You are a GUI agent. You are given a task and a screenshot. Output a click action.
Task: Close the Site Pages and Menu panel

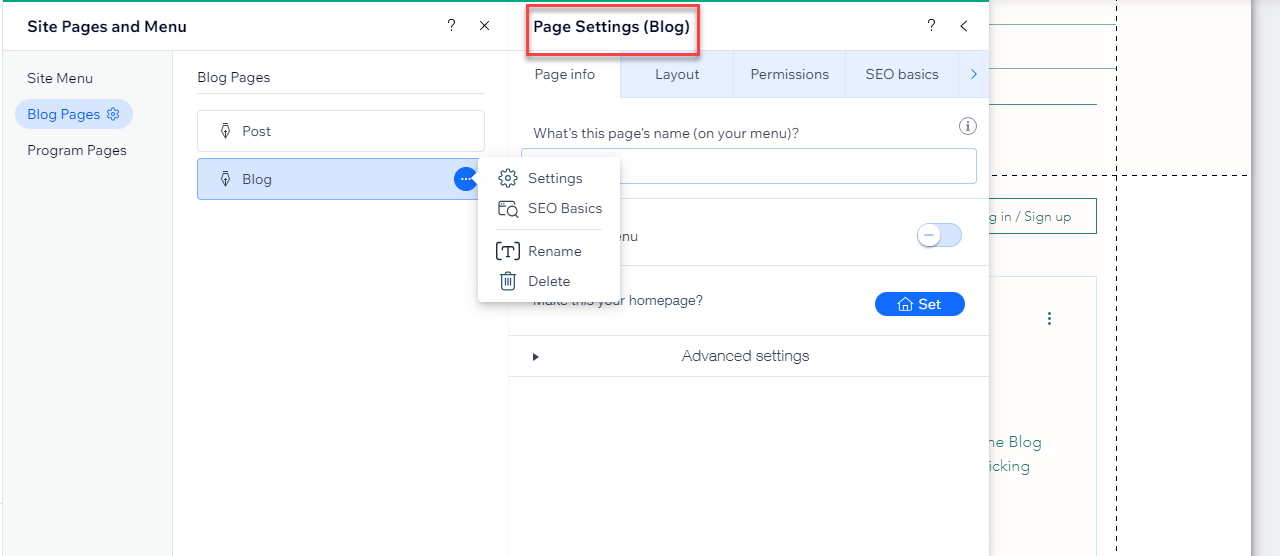tap(485, 26)
